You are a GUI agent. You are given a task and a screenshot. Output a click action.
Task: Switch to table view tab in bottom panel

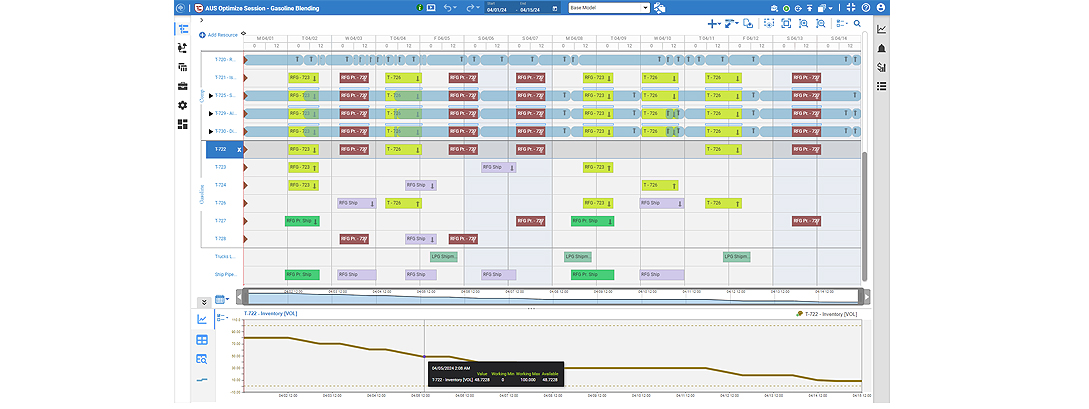pos(202,340)
